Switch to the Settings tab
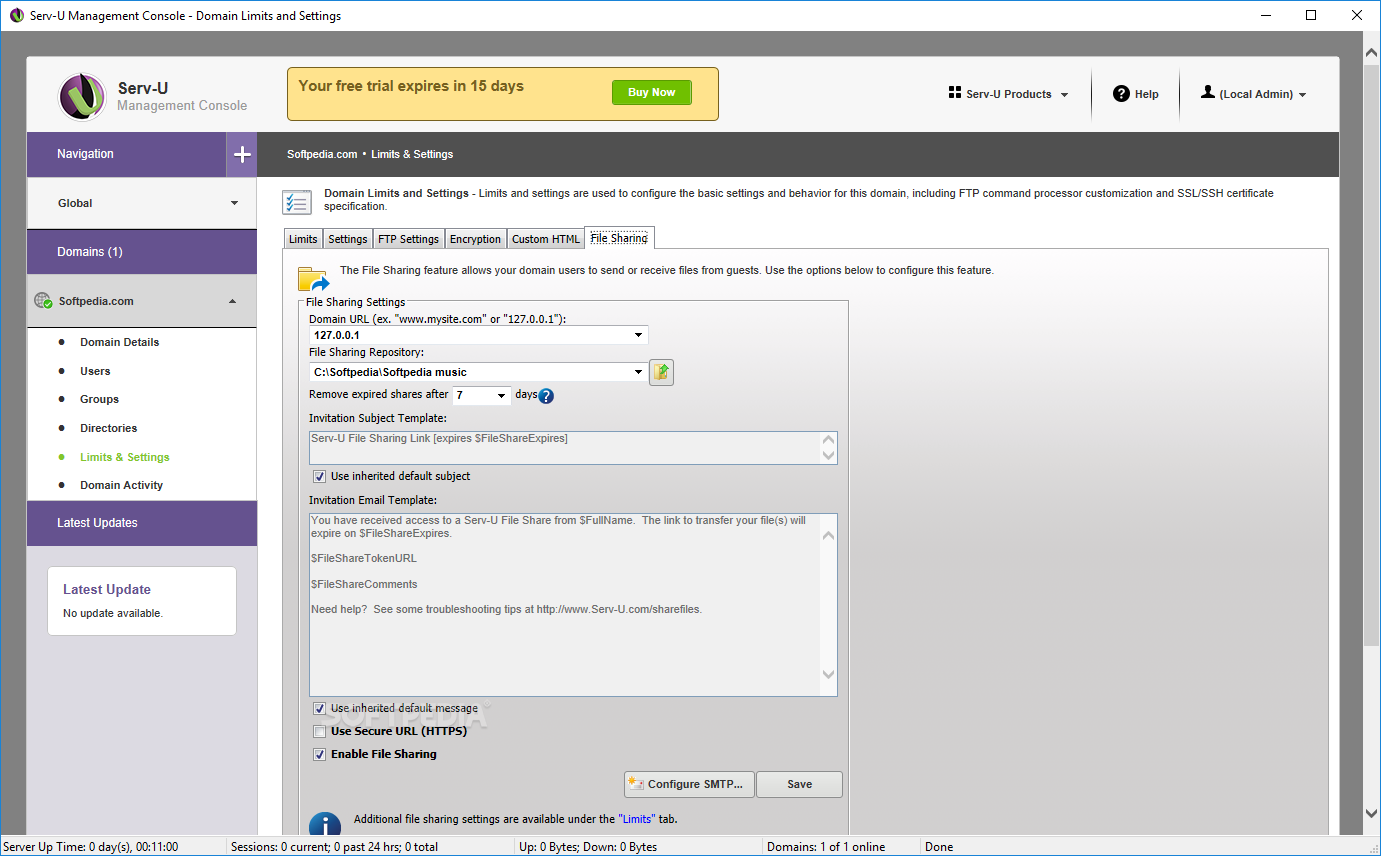 [x=348, y=239]
